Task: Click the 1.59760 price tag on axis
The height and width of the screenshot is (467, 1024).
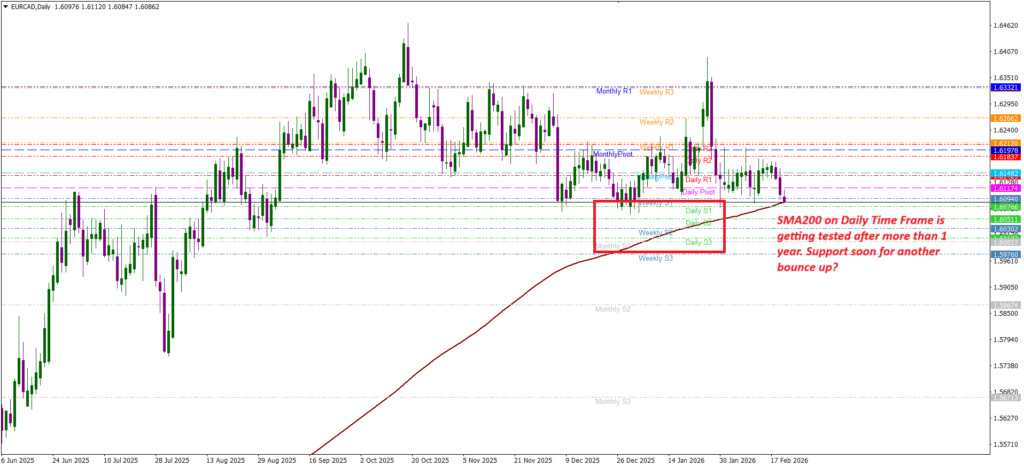Action: (x=1004, y=254)
